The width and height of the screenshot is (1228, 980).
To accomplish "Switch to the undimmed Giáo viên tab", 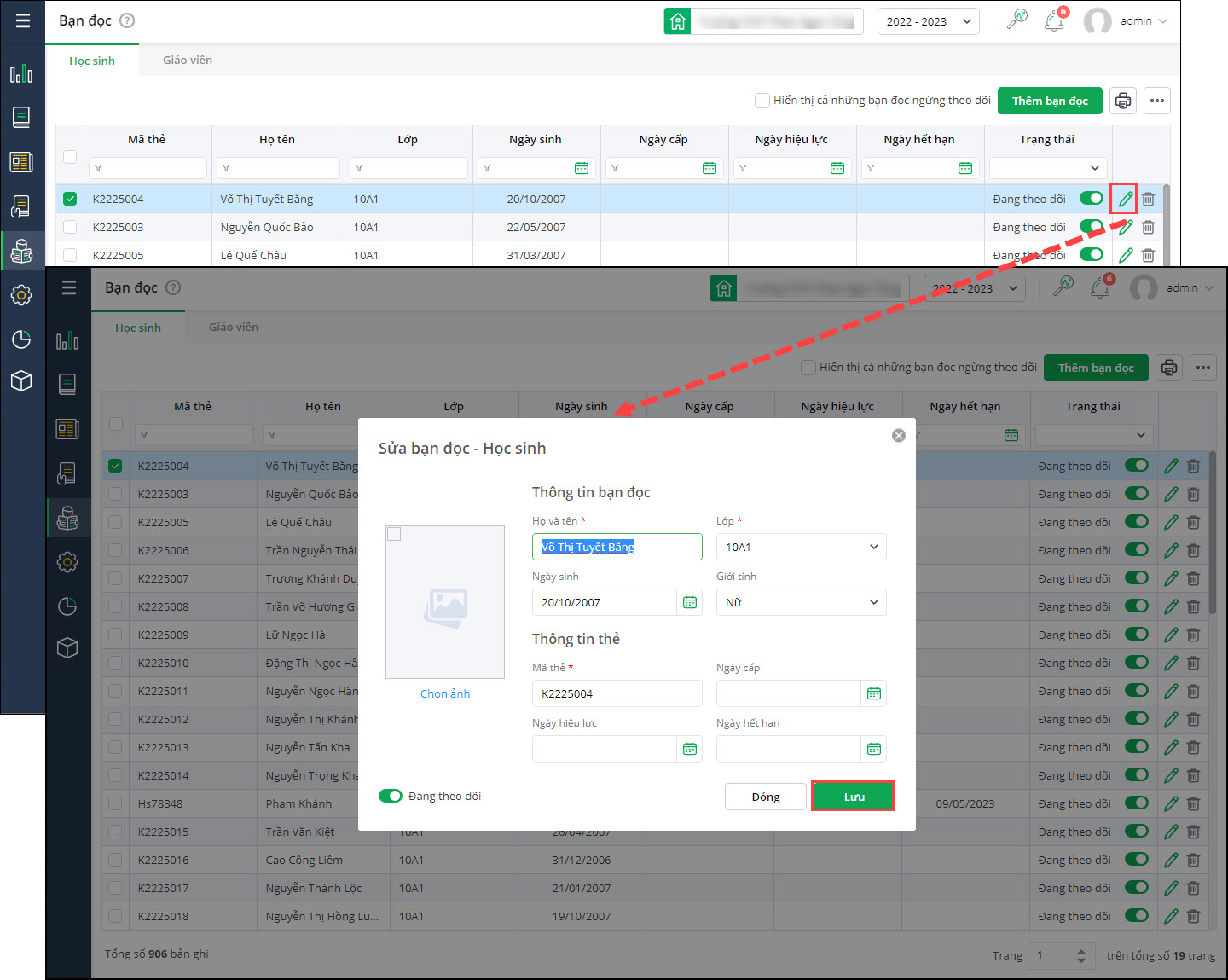I will 188,60.
